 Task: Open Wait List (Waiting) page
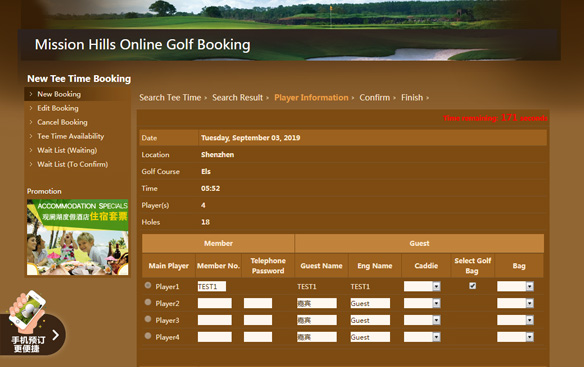coord(67,151)
